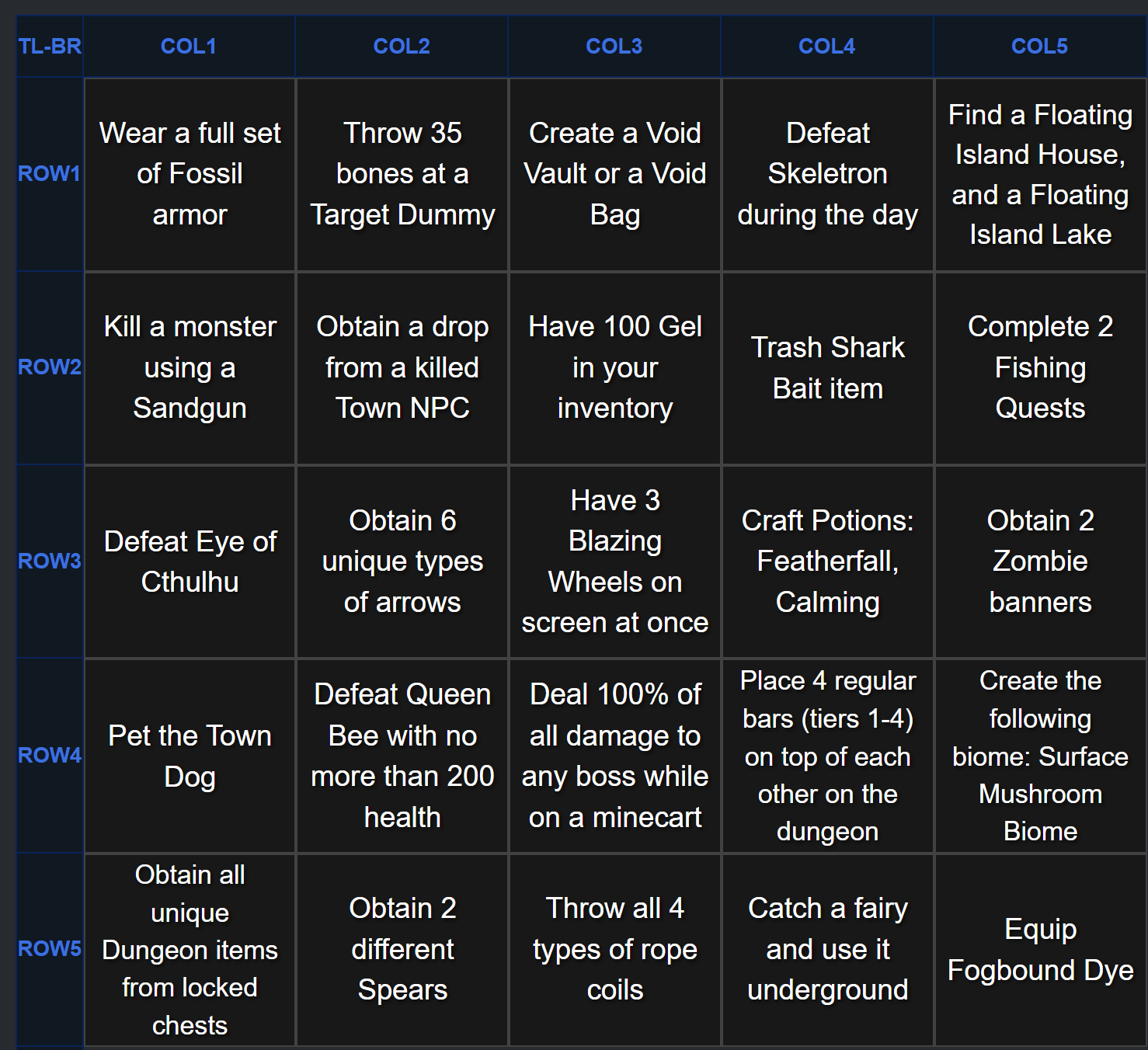This screenshot has width=1148, height=1050.
Task: Click 'Defeat Queen Bee with no more than 200 health'
Action: pyautogui.click(x=402, y=756)
